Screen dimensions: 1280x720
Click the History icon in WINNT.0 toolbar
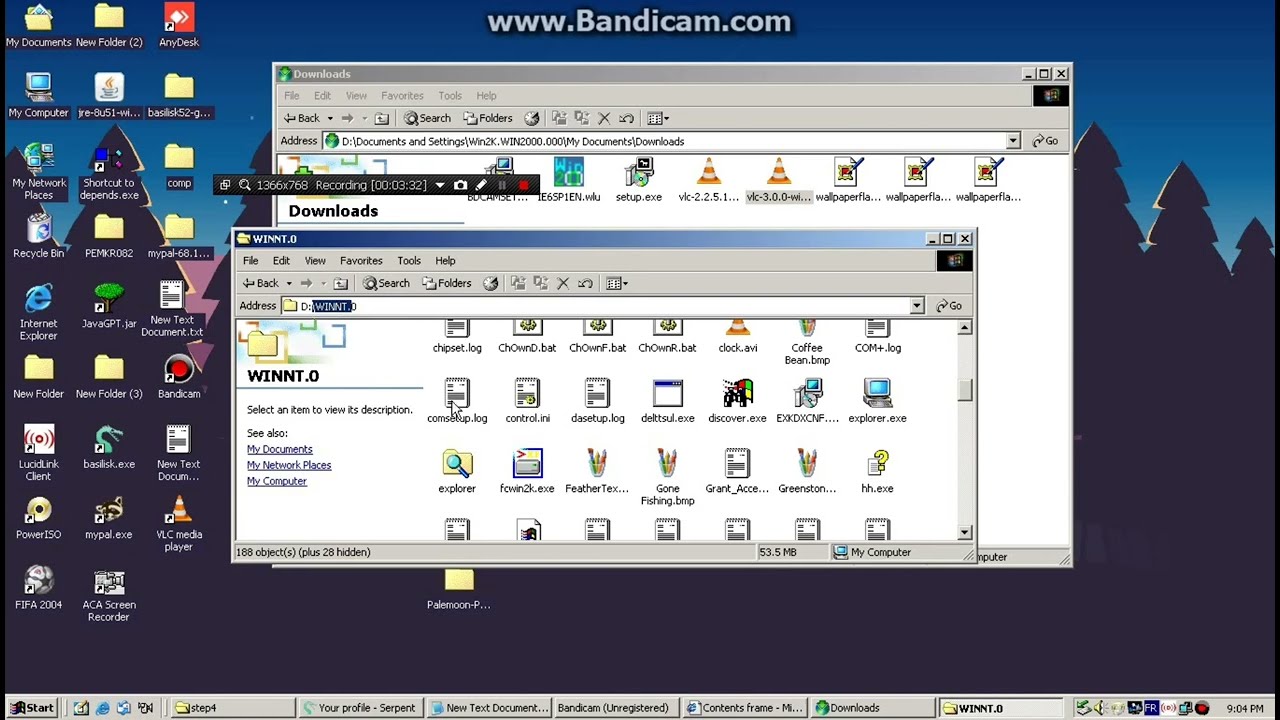(490, 283)
